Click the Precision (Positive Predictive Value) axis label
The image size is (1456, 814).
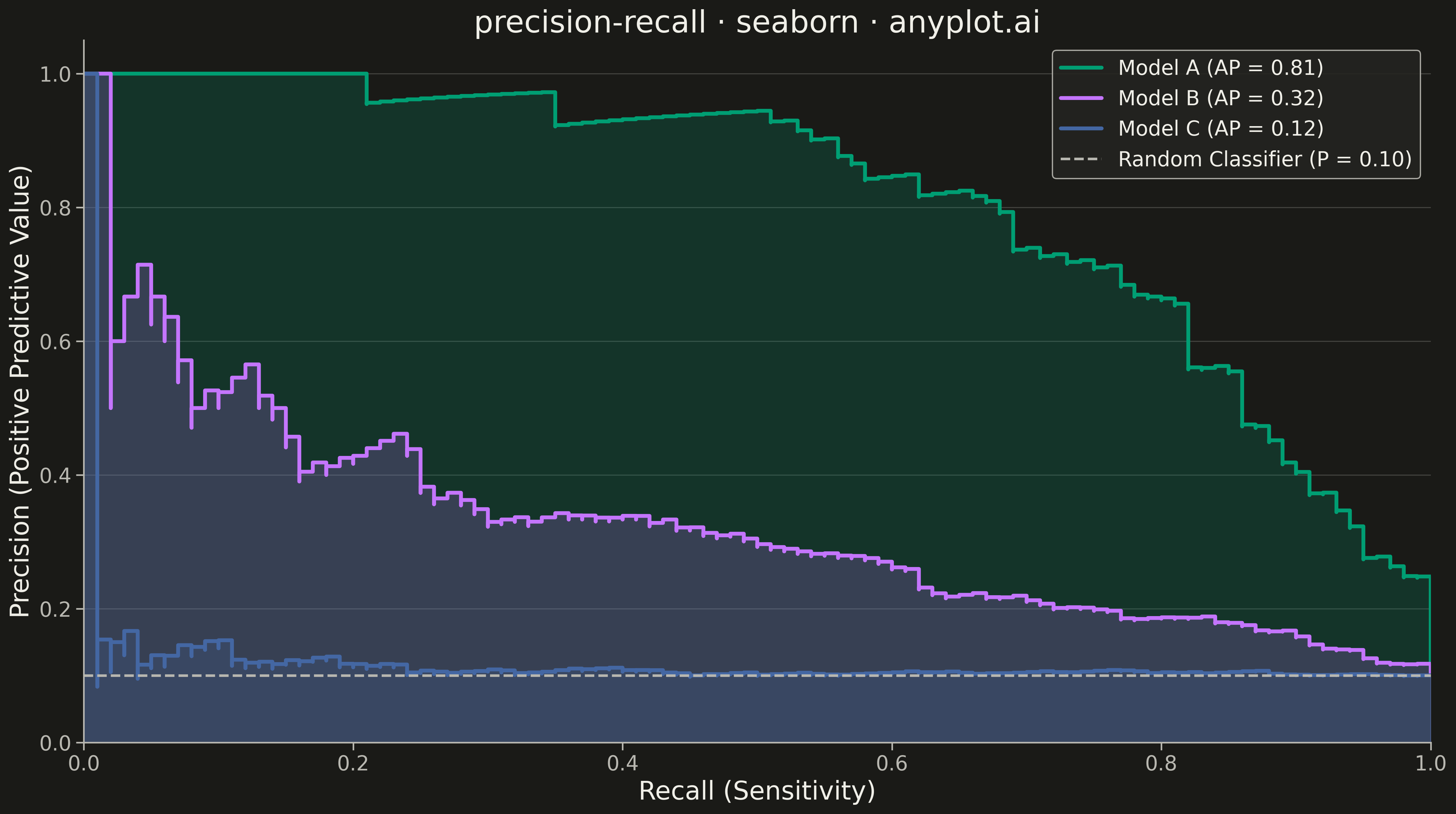pos(20,392)
